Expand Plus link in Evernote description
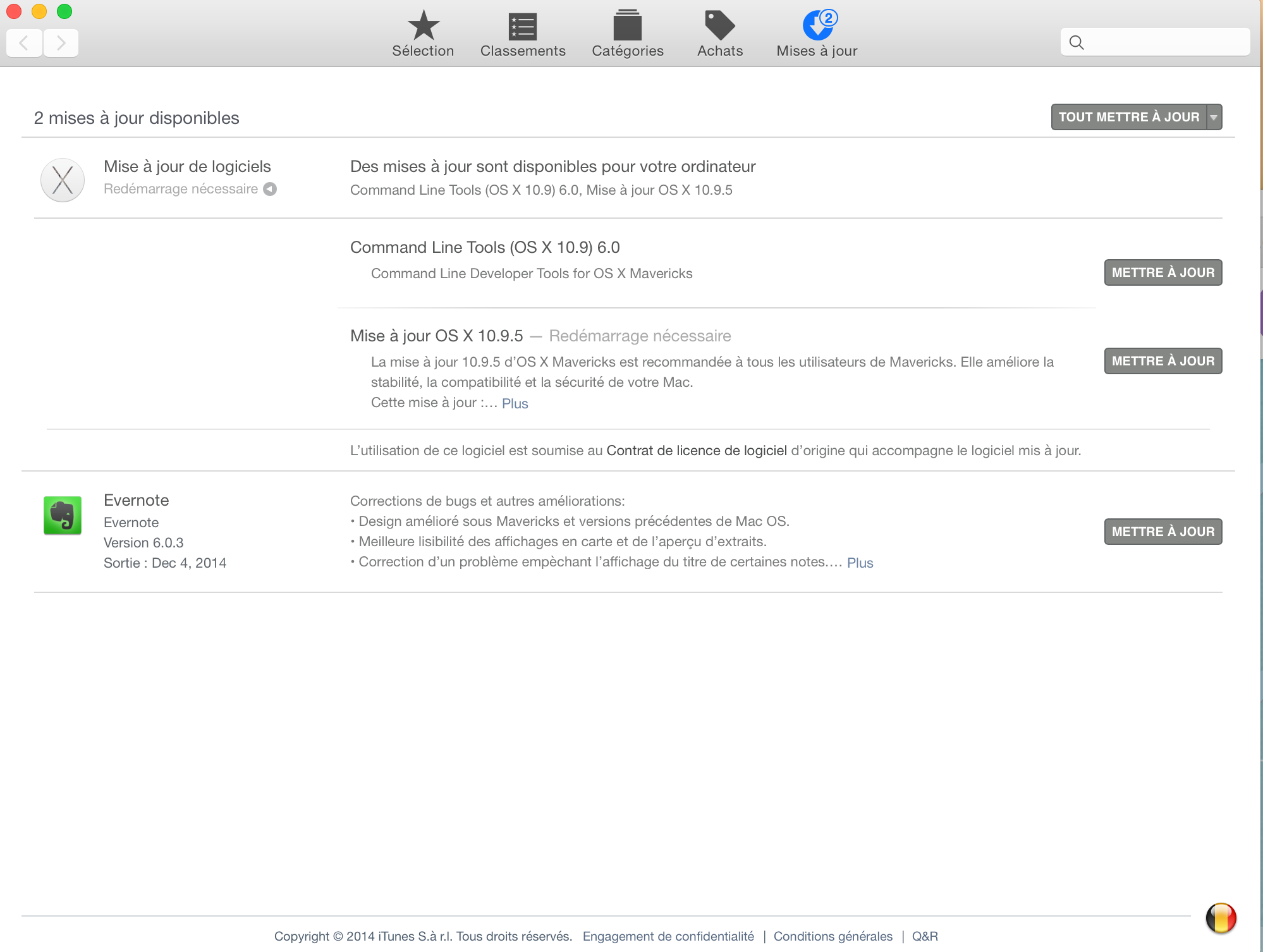Screen dimensions: 1263x952 [x=860, y=563]
